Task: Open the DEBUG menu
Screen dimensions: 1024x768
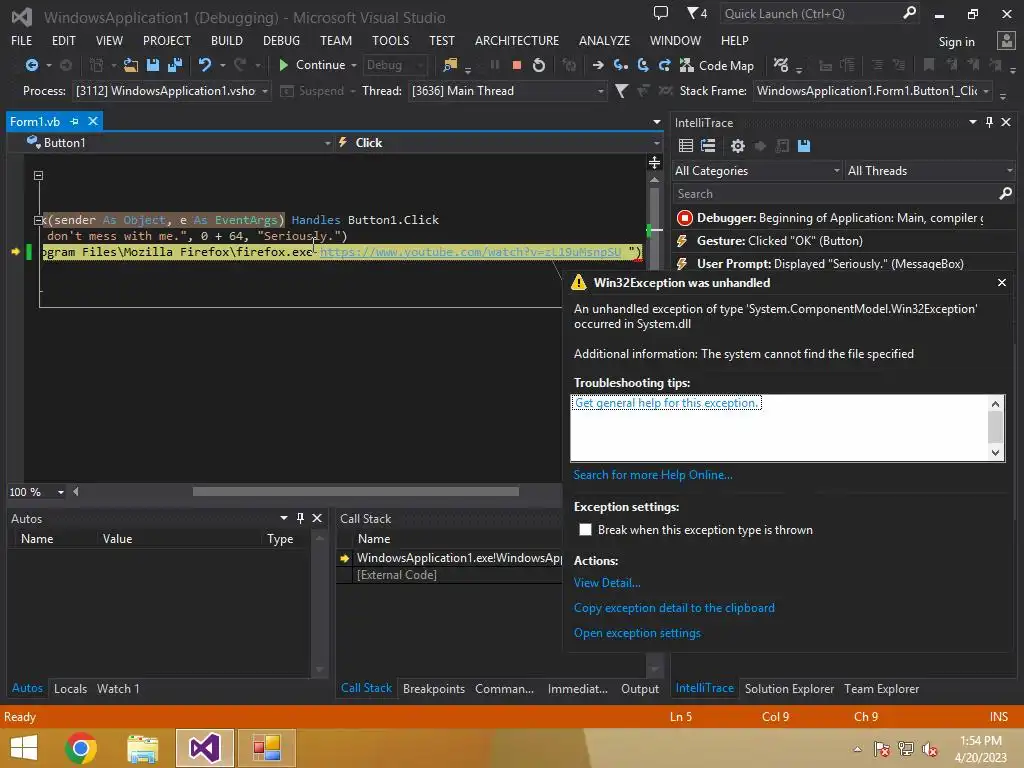Action: (281, 40)
